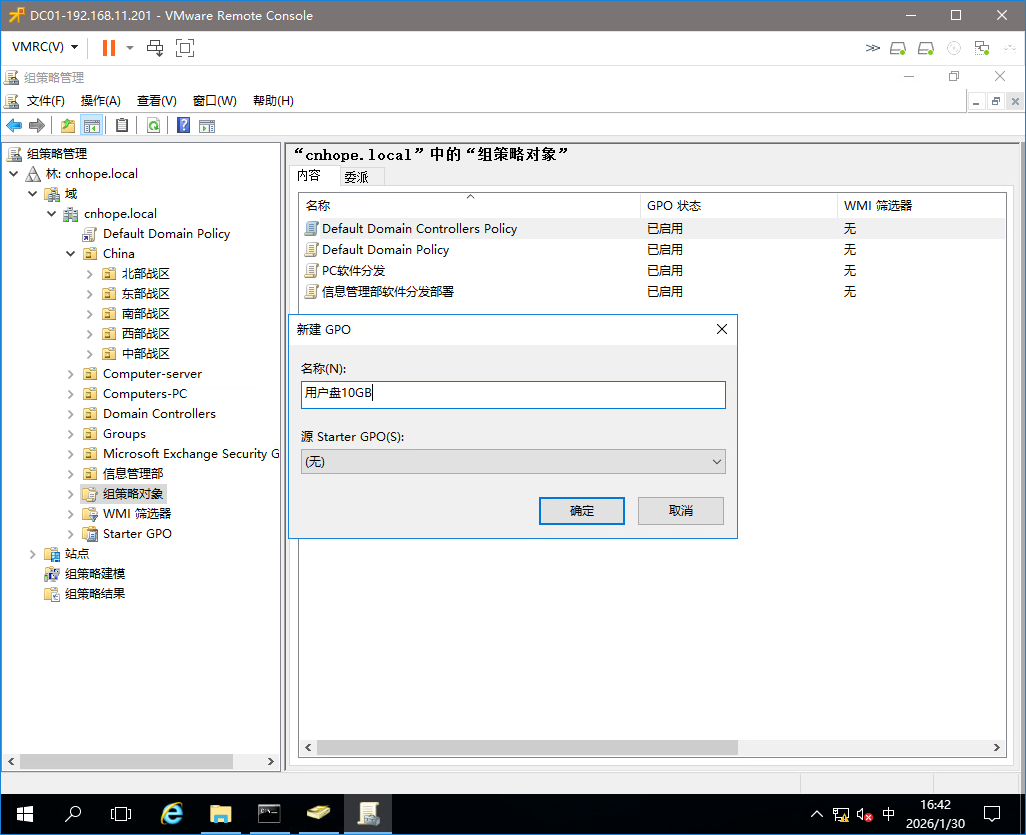
Task: Open the 文件(F) menu
Action: pyautogui.click(x=45, y=101)
